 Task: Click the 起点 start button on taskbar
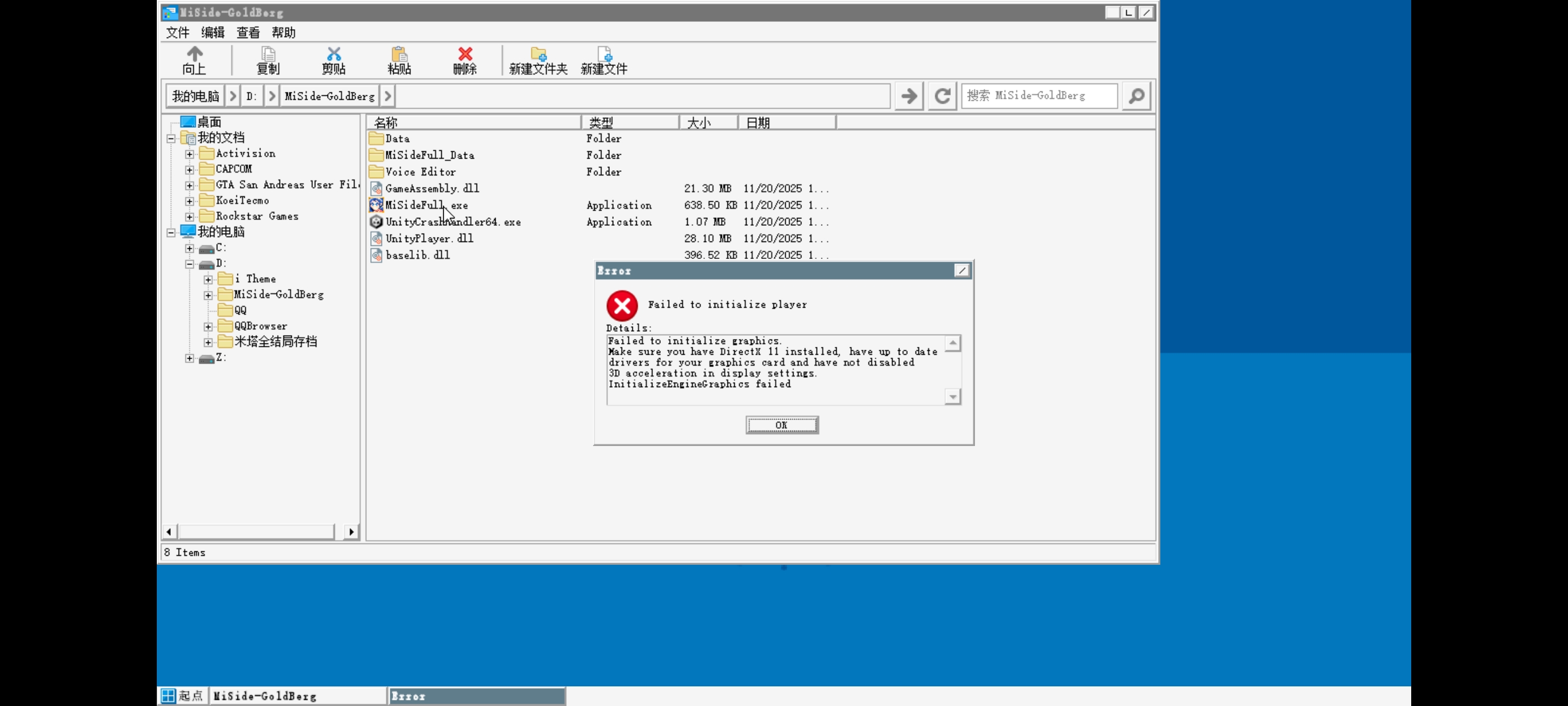click(x=183, y=695)
